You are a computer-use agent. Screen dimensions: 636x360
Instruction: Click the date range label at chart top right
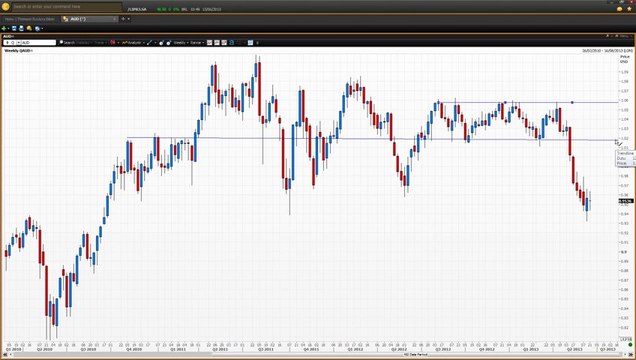click(607, 51)
